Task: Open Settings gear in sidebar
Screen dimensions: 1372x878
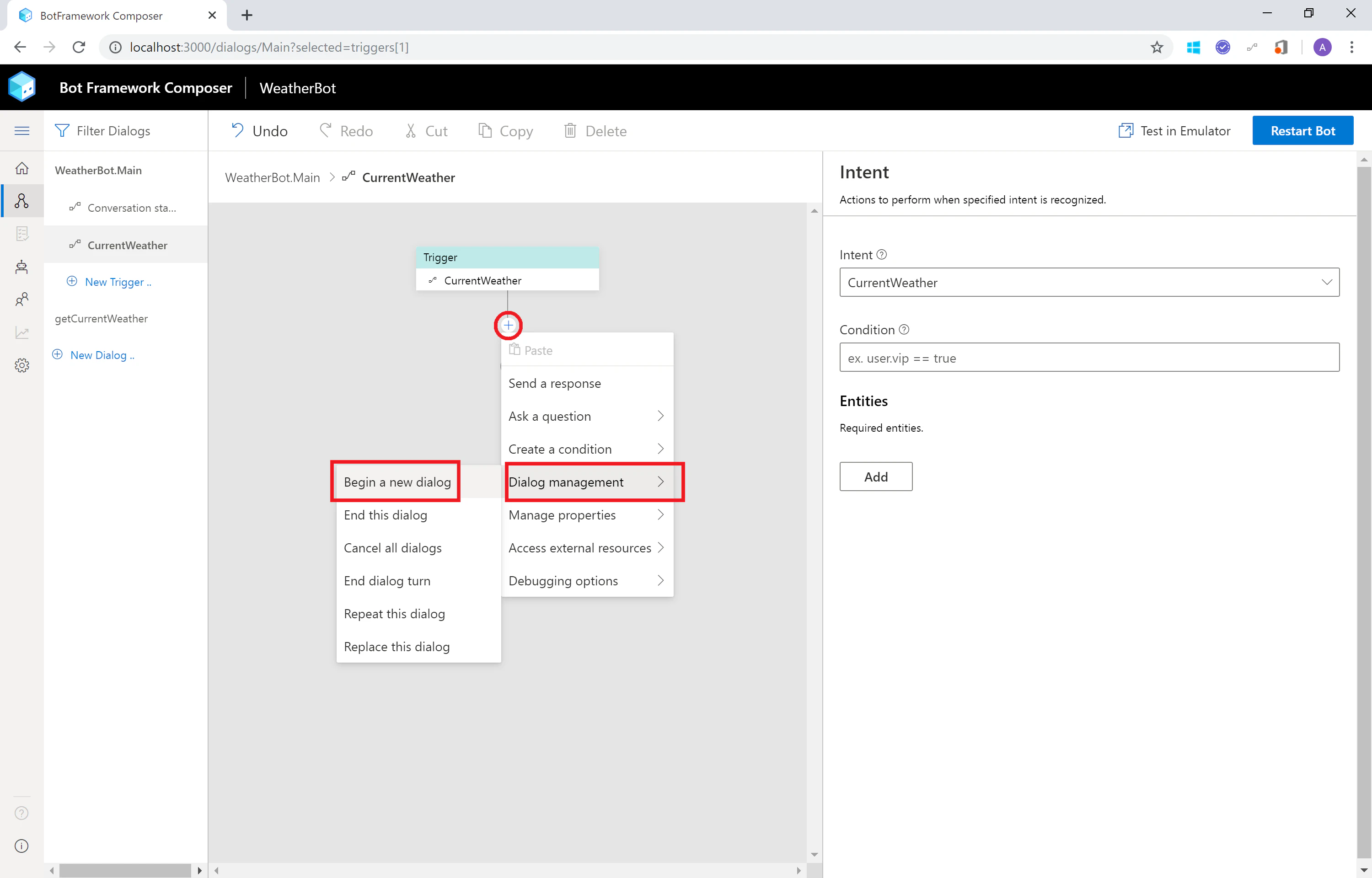Action: (x=21, y=365)
